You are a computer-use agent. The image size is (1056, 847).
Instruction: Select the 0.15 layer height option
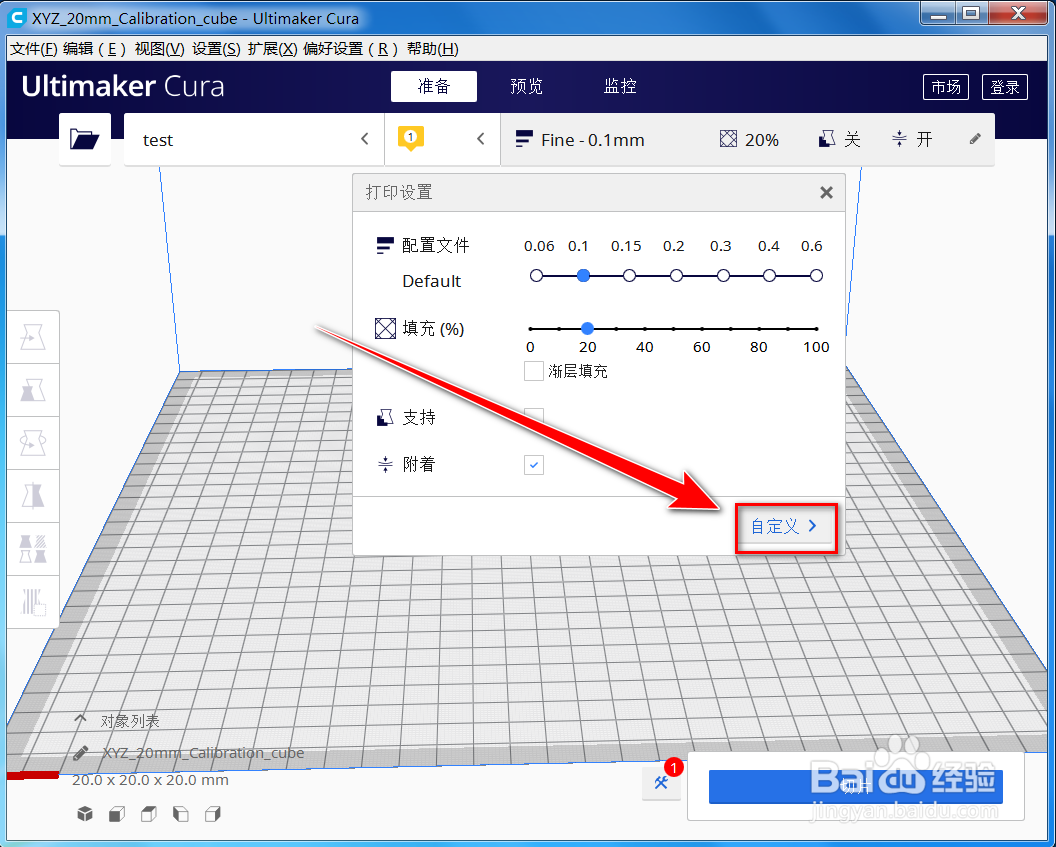pyautogui.click(x=629, y=275)
